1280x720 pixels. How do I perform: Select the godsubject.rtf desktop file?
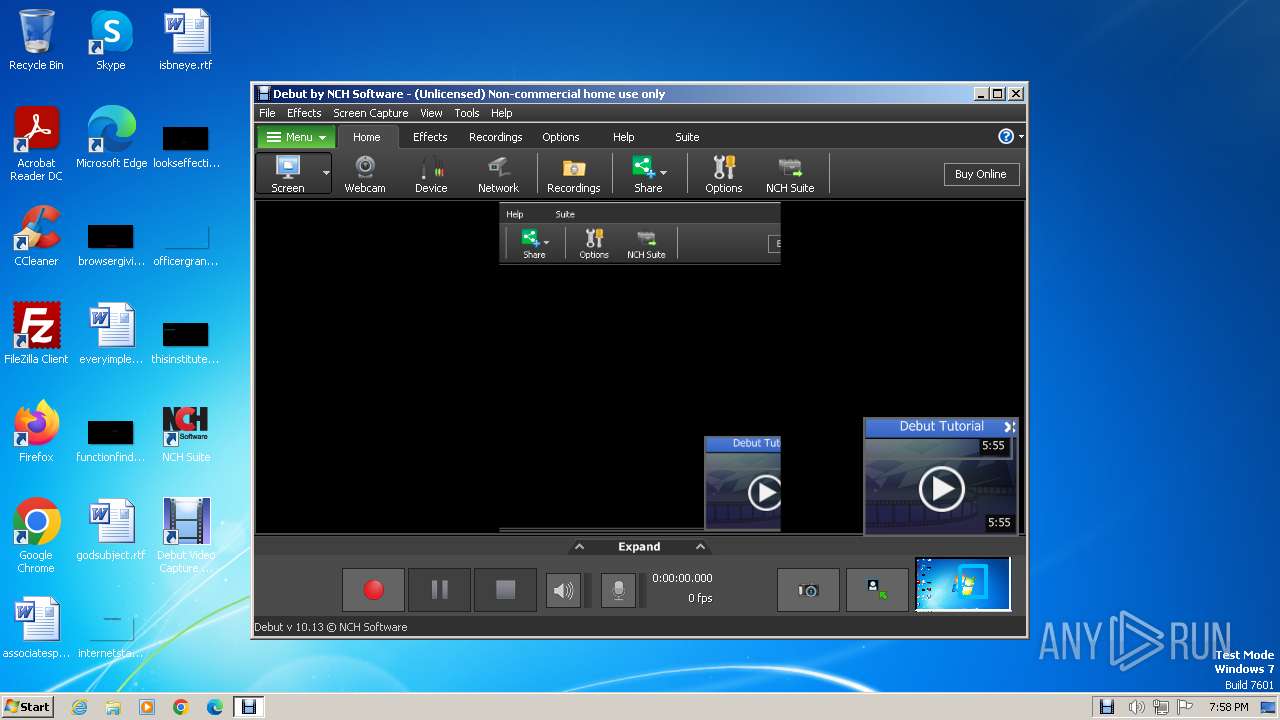click(x=111, y=531)
